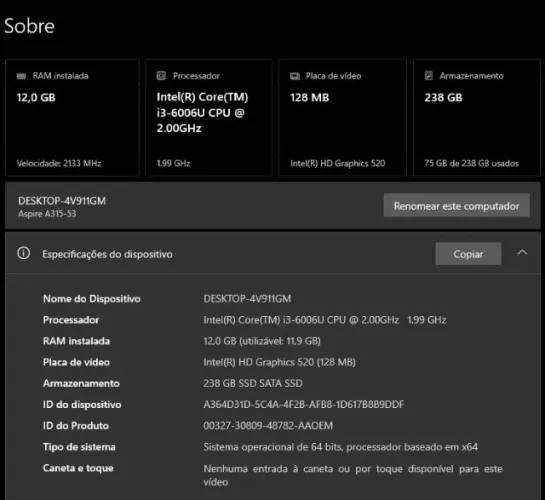Screen dimensions: 545x500
Task: Click the Aspire A315-53 model text
Action: 47,214
